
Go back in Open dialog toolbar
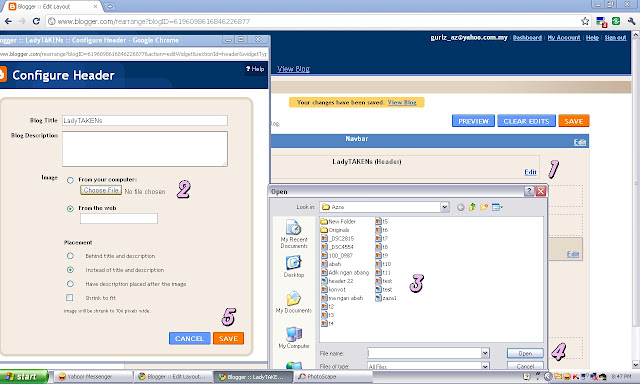(x=460, y=207)
